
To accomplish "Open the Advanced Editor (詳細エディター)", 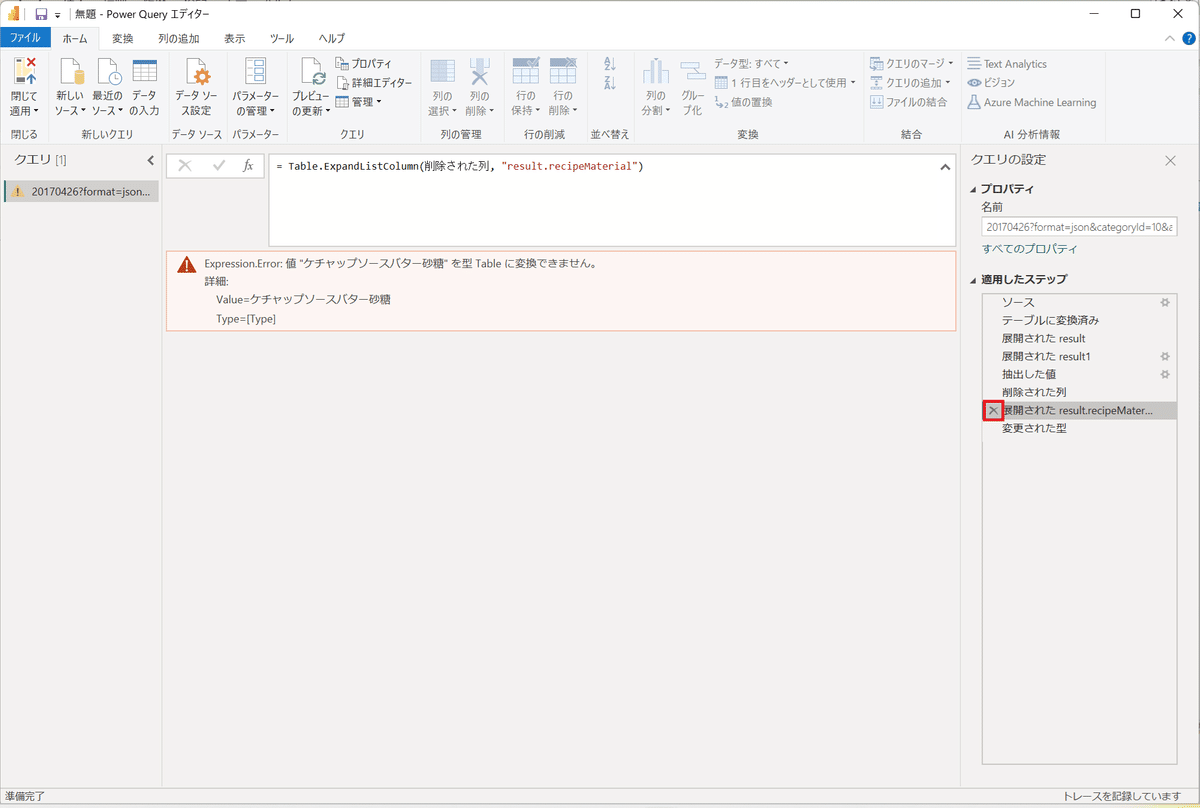I will [374, 83].
